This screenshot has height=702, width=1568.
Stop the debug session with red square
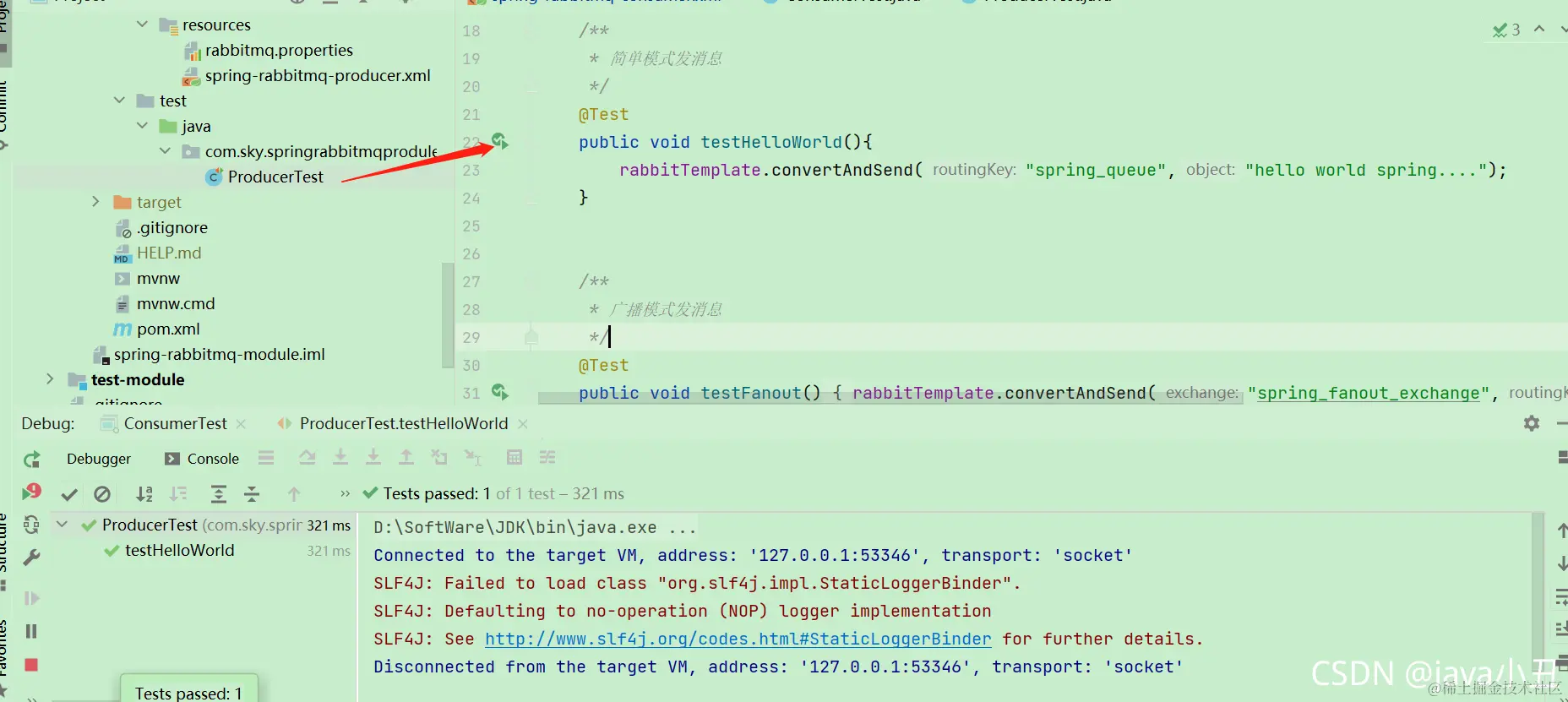(x=32, y=665)
